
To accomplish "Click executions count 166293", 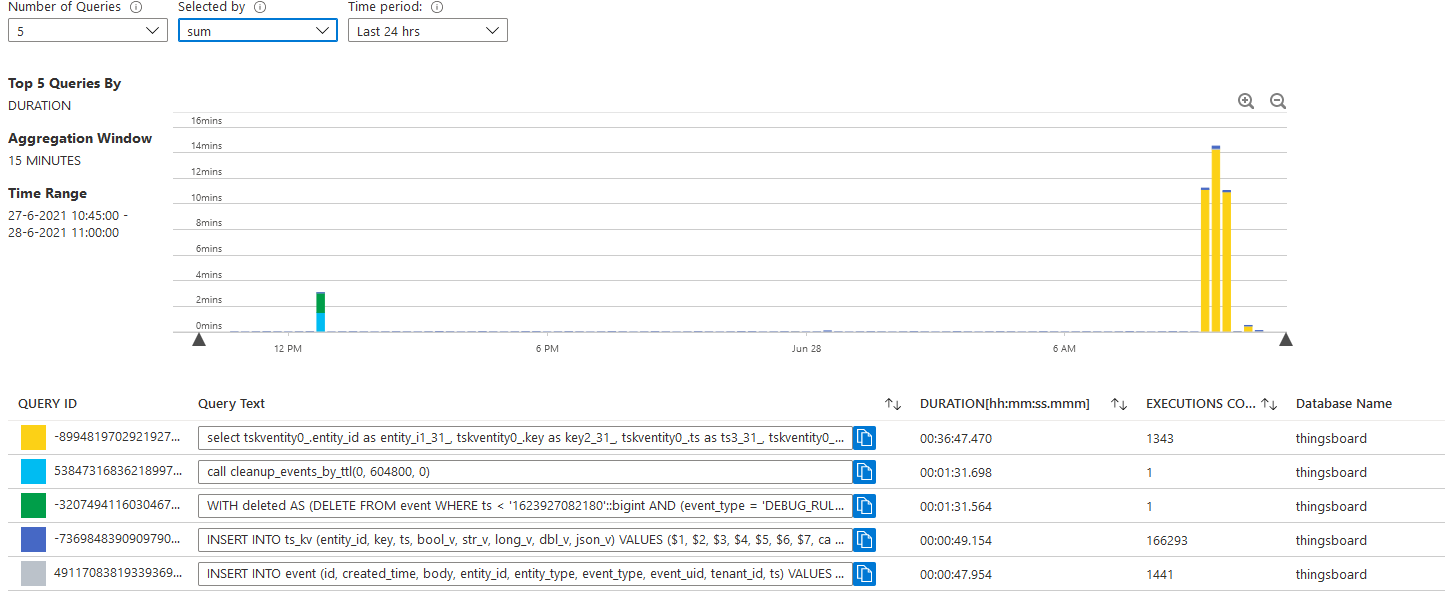I will tap(1168, 540).
